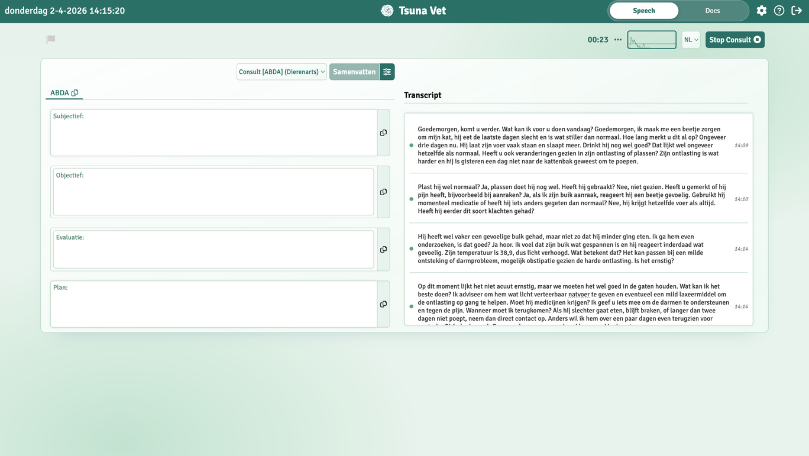The image size is (809, 456).
Task: Switch to Speech mode
Action: [644, 11]
